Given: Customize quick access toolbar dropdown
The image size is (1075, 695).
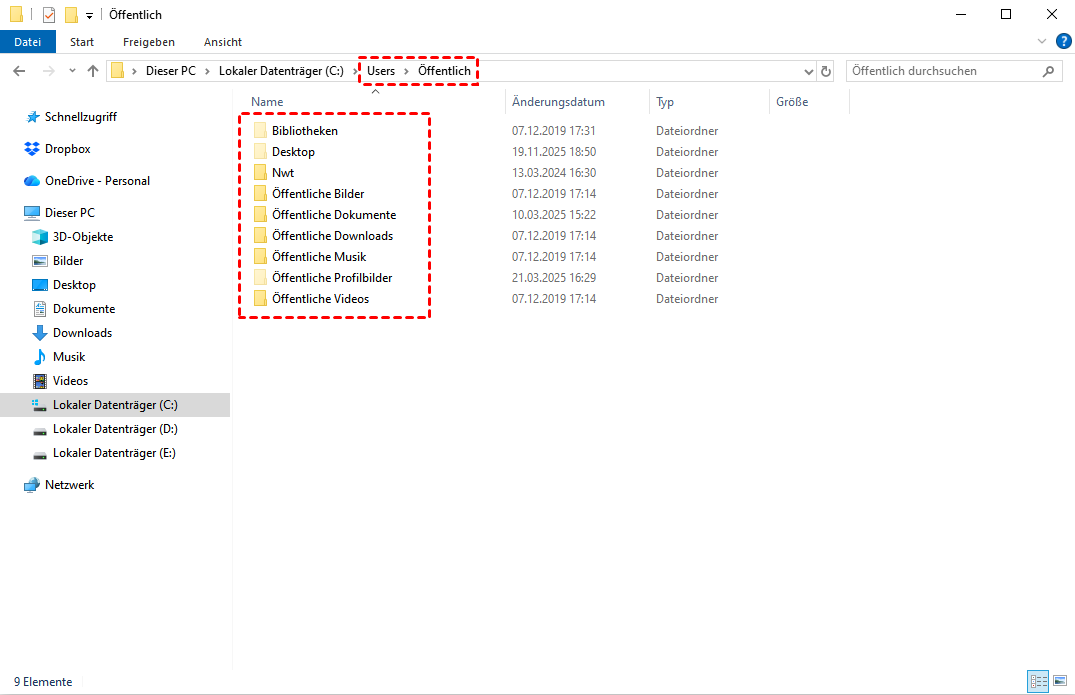Looking at the screenshot, I should (89, 15).
